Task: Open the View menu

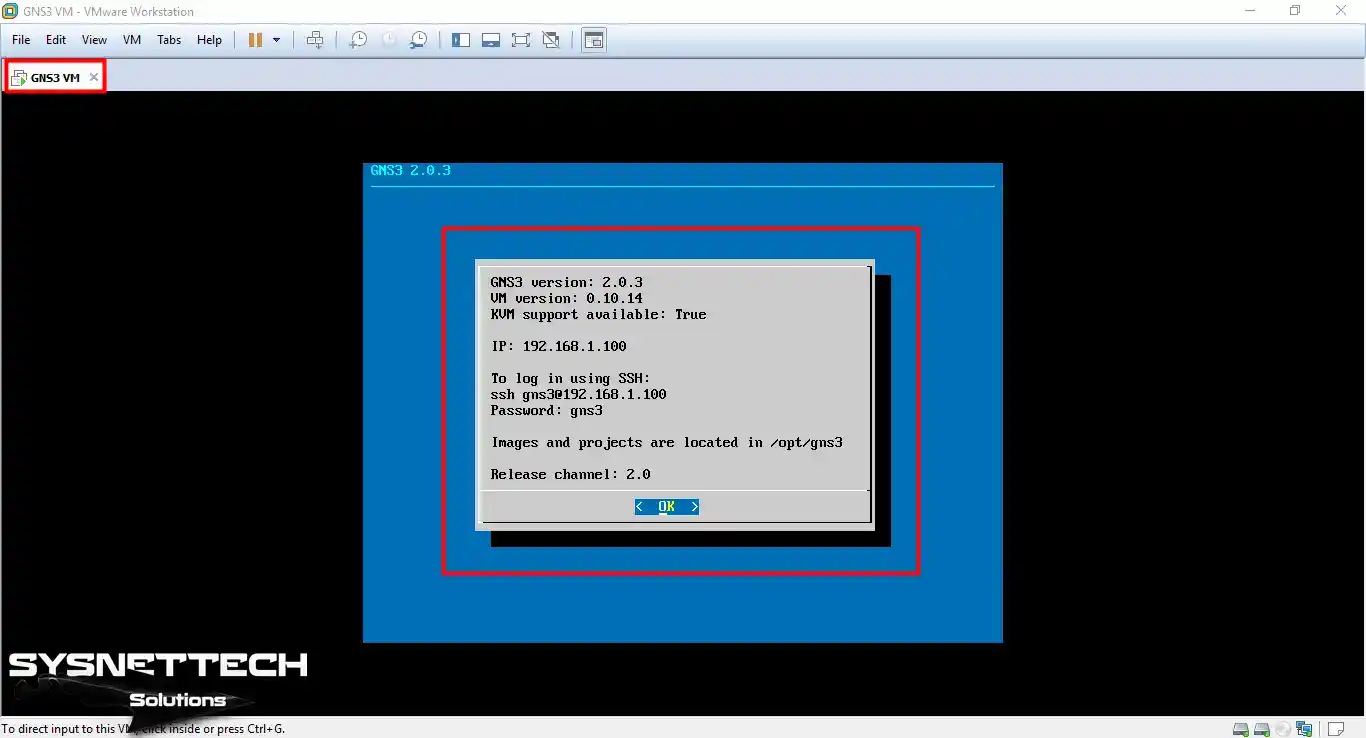Action: coord(94,40)
